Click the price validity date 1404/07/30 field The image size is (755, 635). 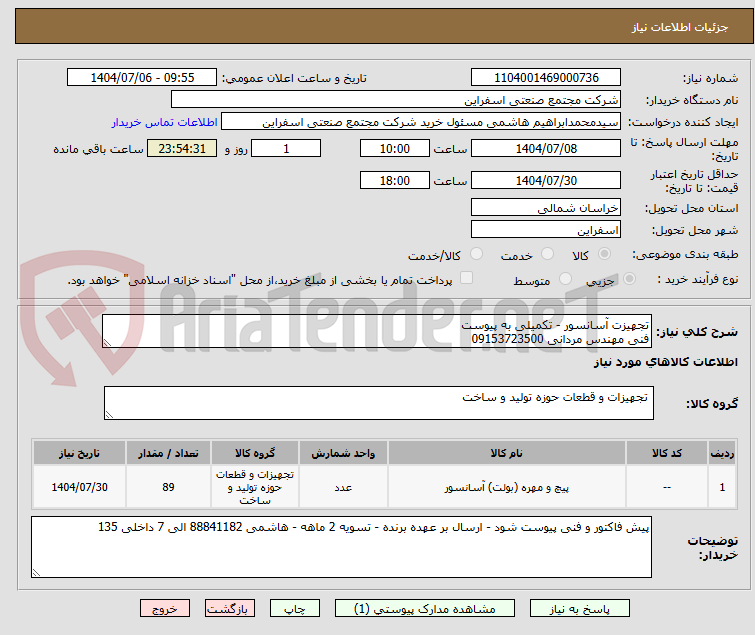coord(546,181)
